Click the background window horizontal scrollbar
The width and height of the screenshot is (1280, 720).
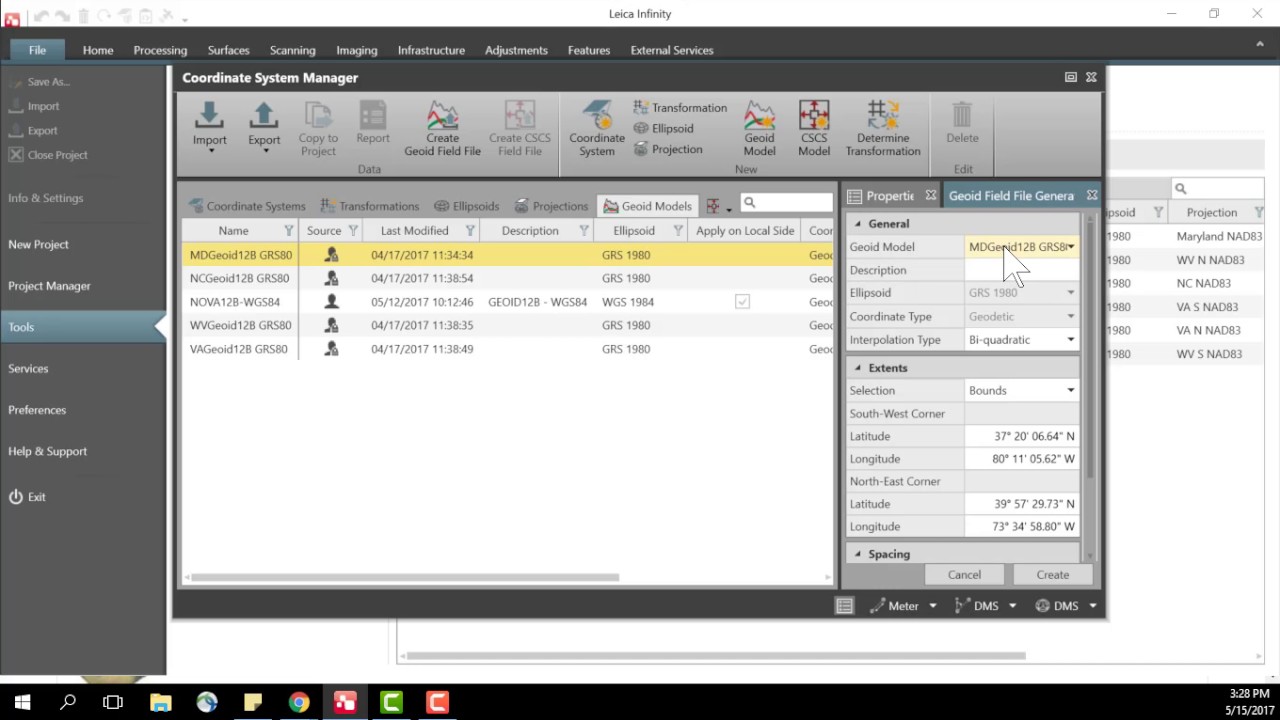point(716,656)
